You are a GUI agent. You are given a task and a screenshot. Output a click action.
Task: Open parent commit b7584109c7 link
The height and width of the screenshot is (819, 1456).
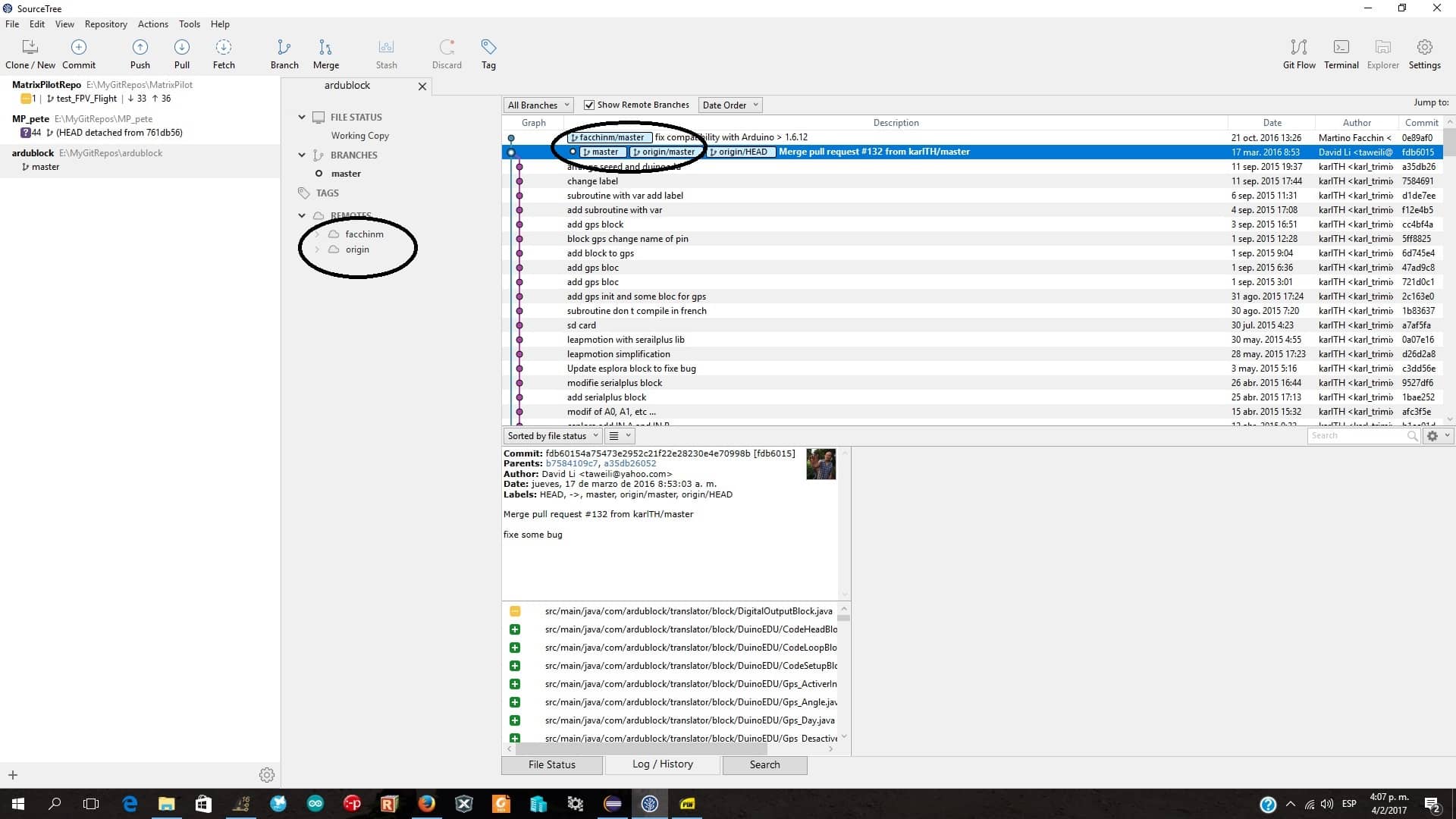tap(572, 464)
